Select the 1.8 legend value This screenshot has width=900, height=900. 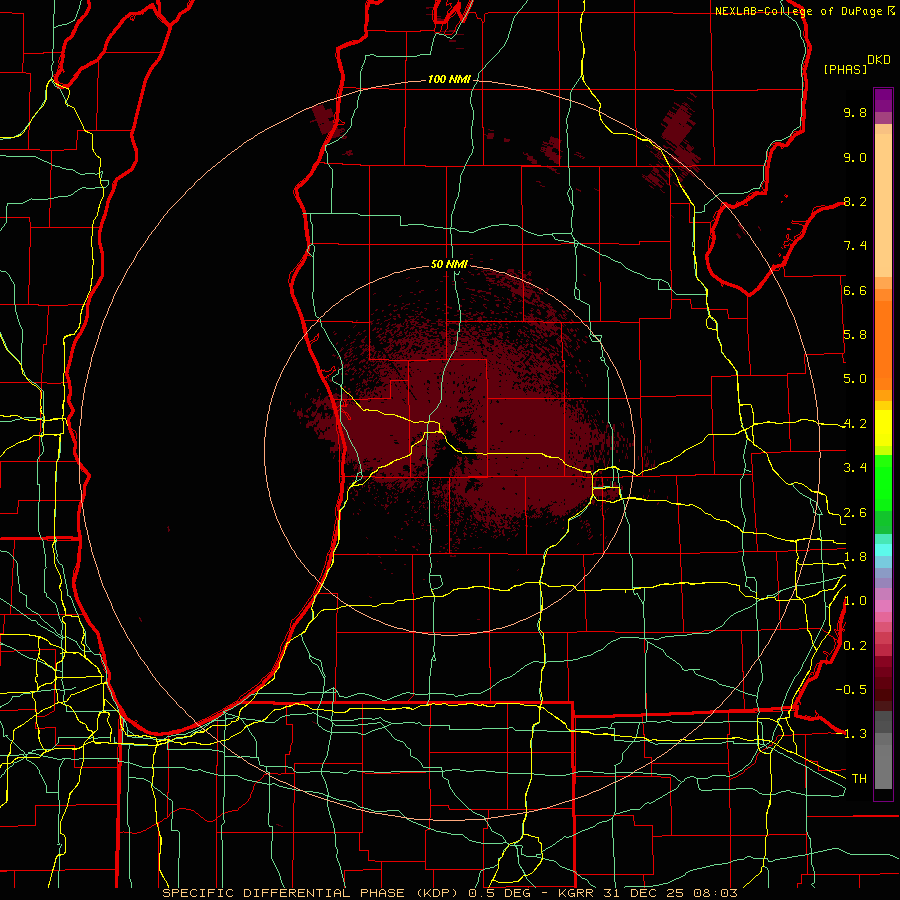point(855,557)
